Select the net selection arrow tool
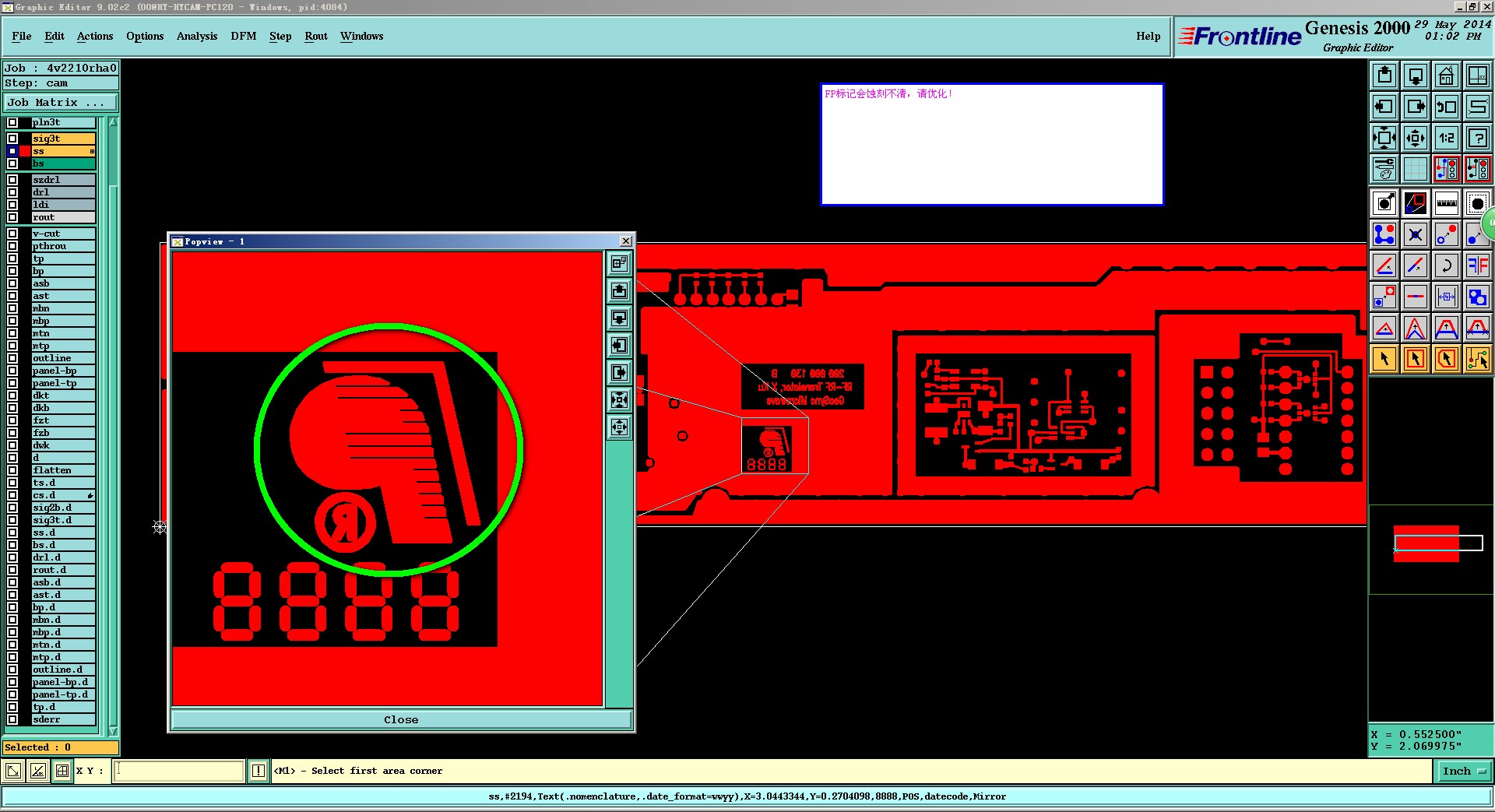The height and width of the screenshot is (812, 1495). 1478,359
